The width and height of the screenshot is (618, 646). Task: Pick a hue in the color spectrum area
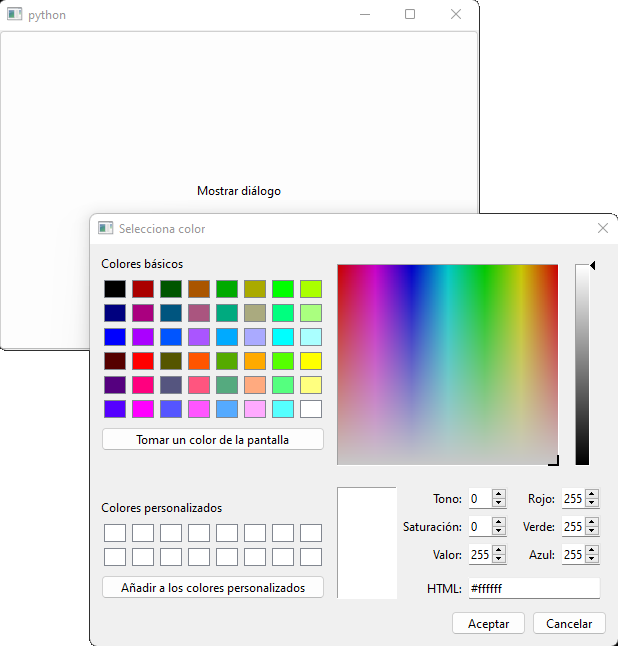(447, 365)
